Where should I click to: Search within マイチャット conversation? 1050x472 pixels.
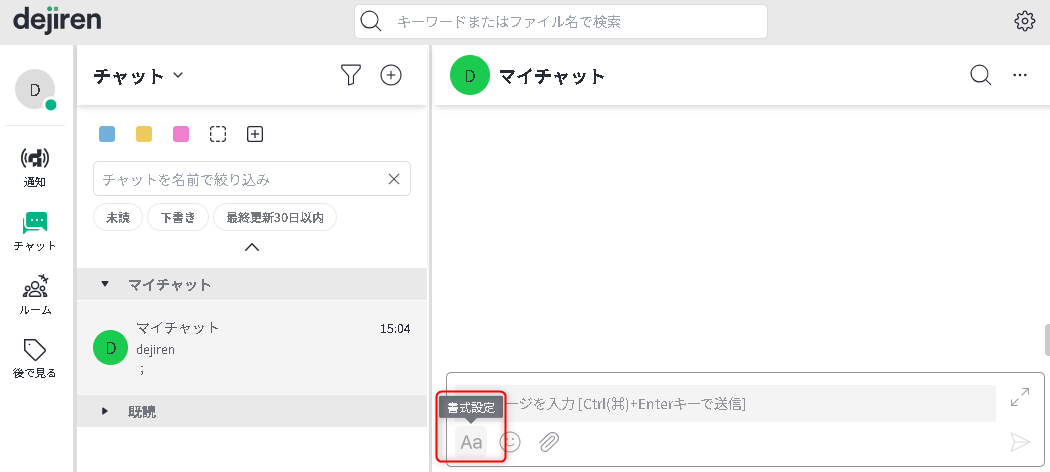(980, 75)
